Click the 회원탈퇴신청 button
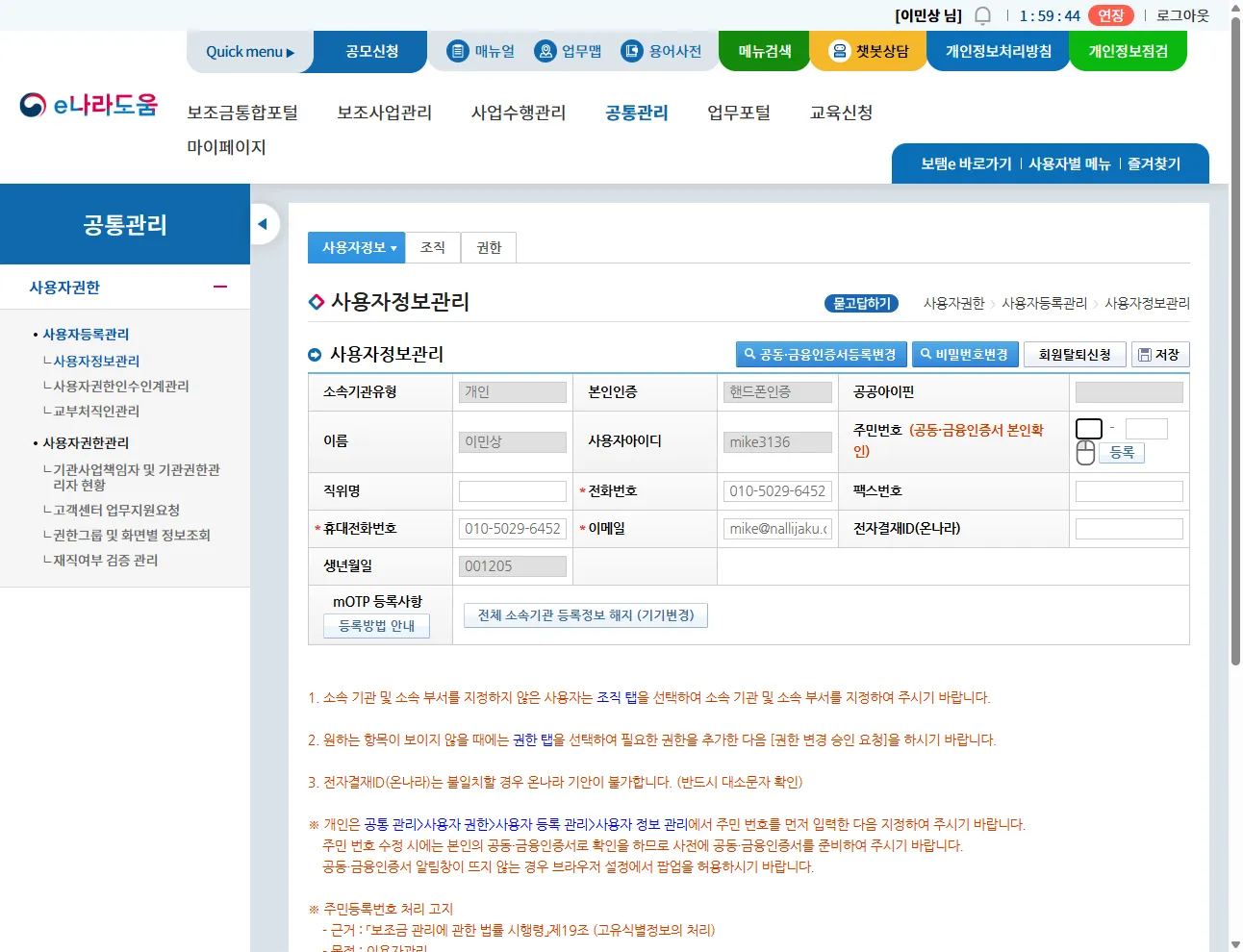Viewport: 1243px width, 952px height. [1075, 355]
